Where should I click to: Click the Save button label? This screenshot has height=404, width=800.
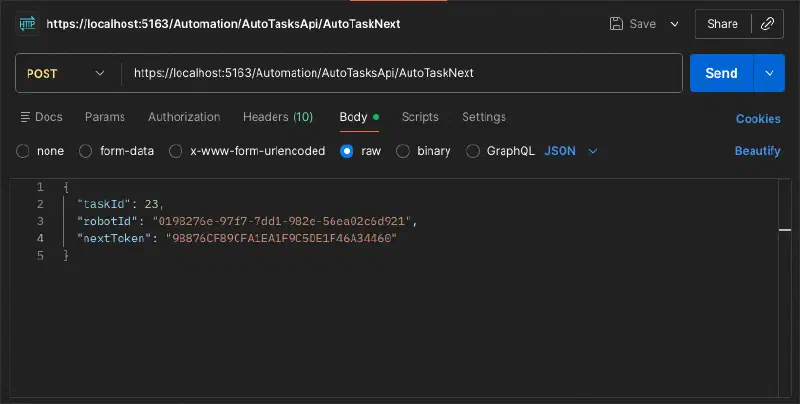pos(642,24)
